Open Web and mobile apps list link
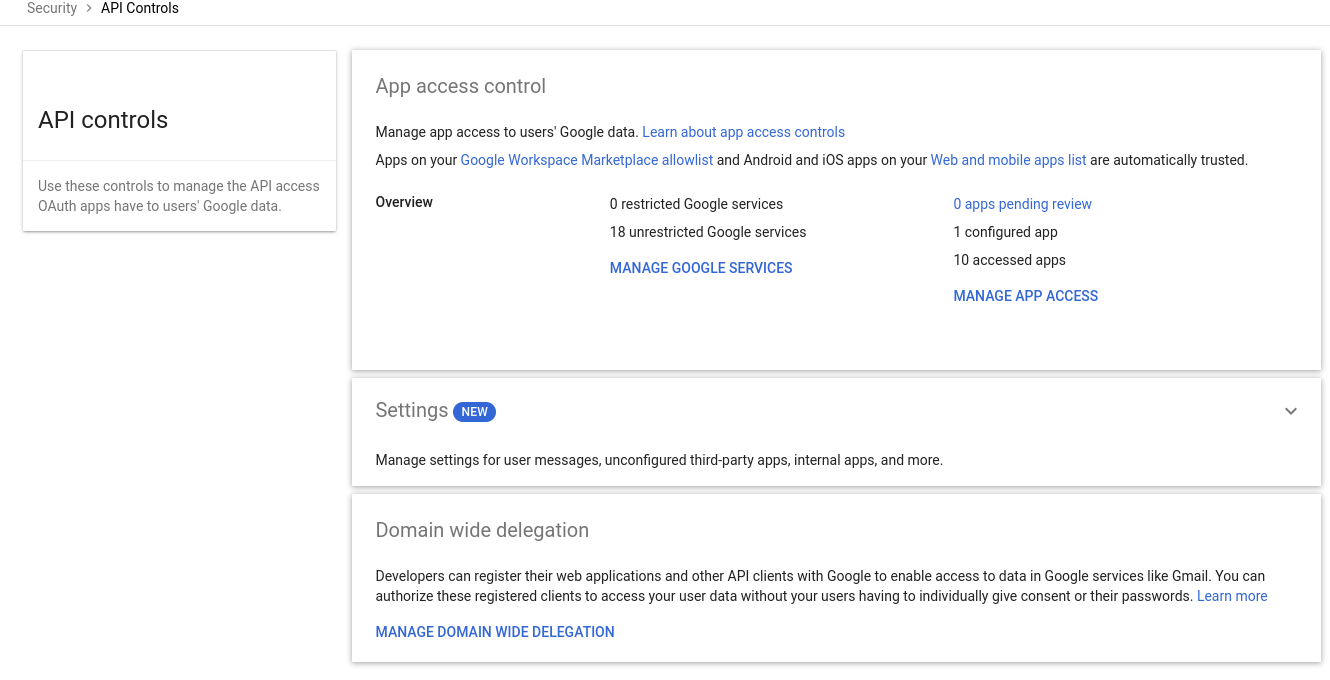 (x=1008, y=160)
